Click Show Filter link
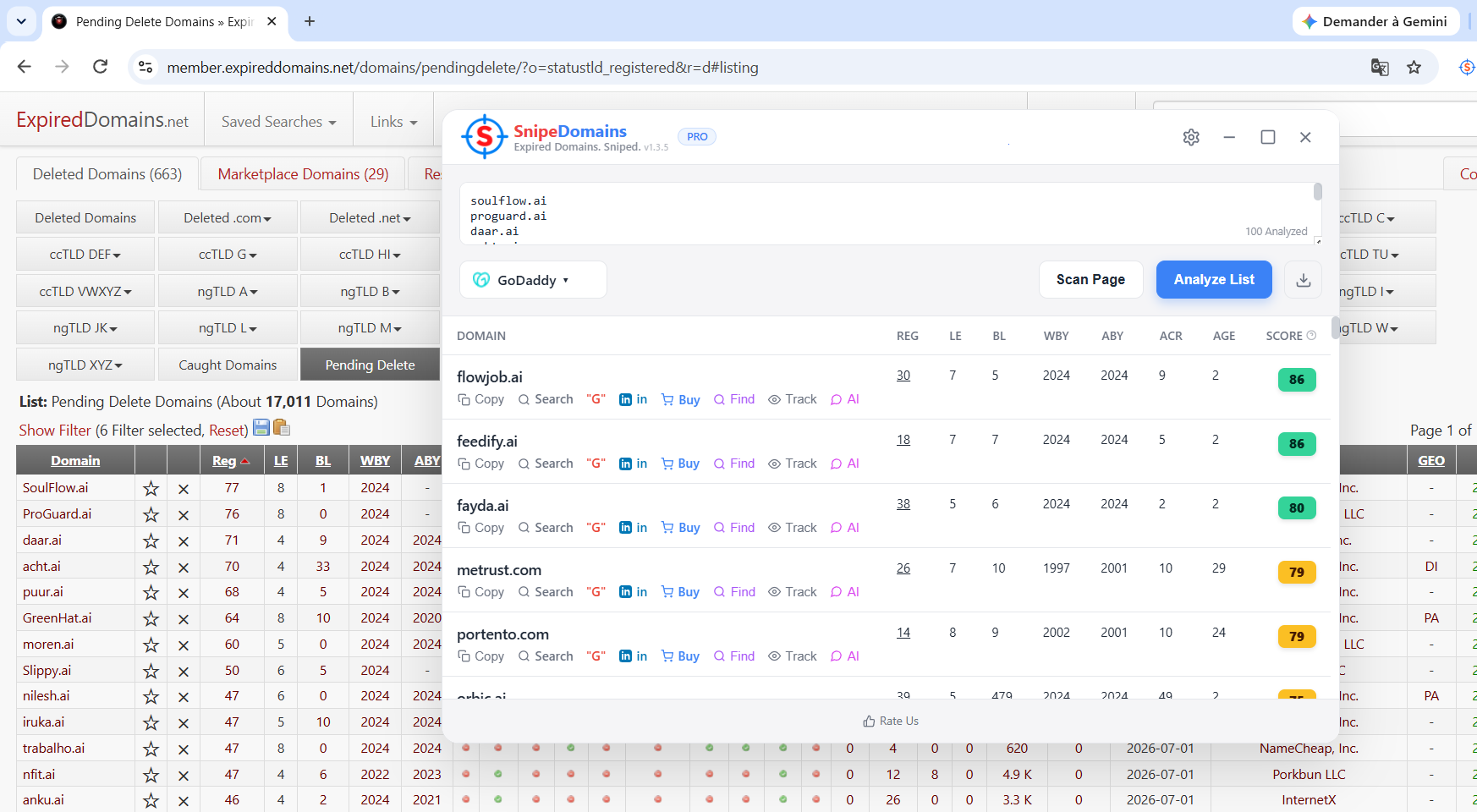1477x812 pixels. 55,430
